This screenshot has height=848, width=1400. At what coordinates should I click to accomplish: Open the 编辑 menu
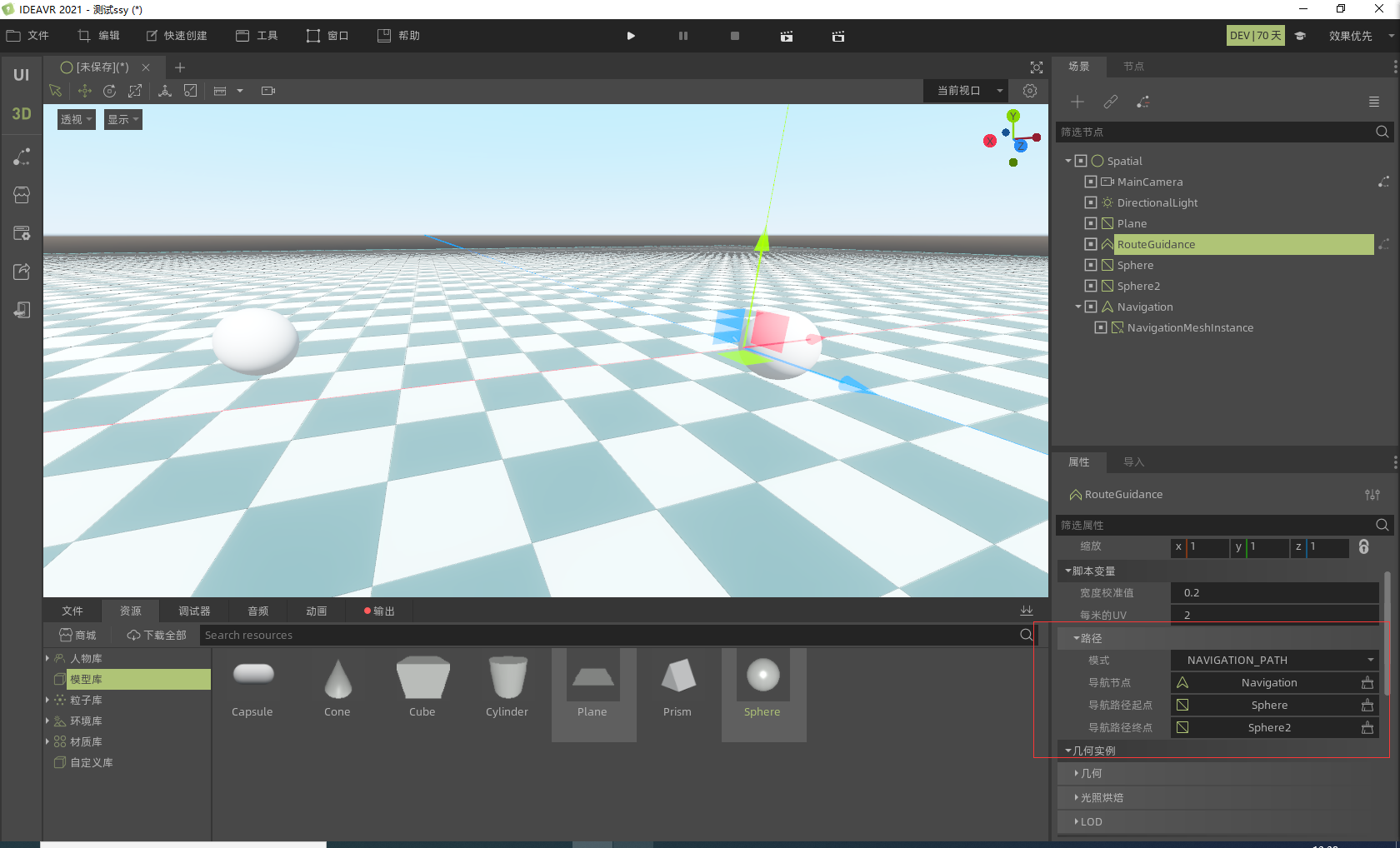coord(99,36)
